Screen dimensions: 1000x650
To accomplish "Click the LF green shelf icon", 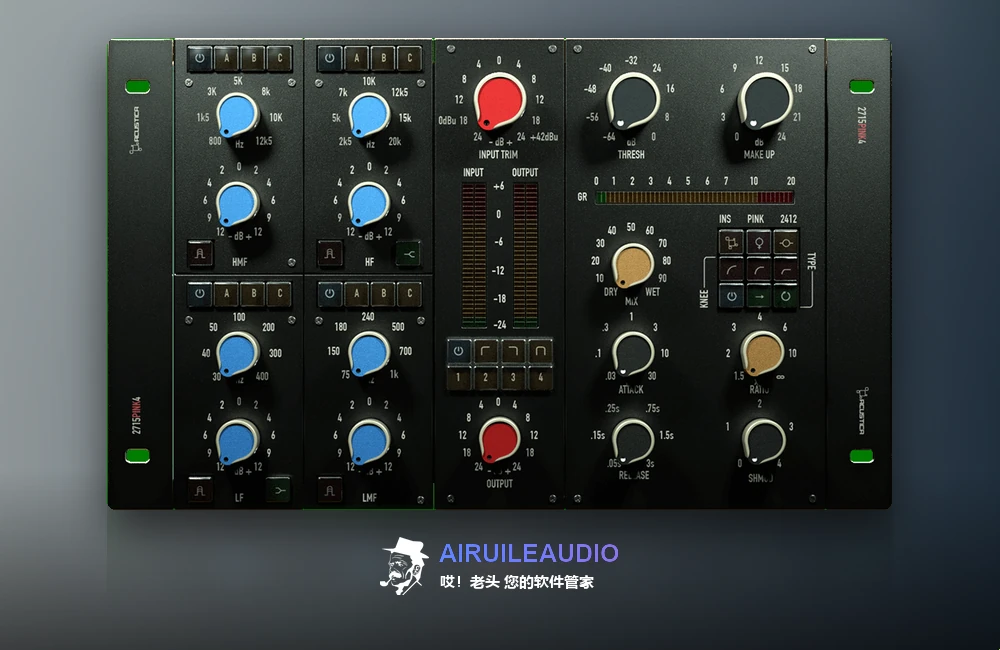I will click(x=278, y=490).
